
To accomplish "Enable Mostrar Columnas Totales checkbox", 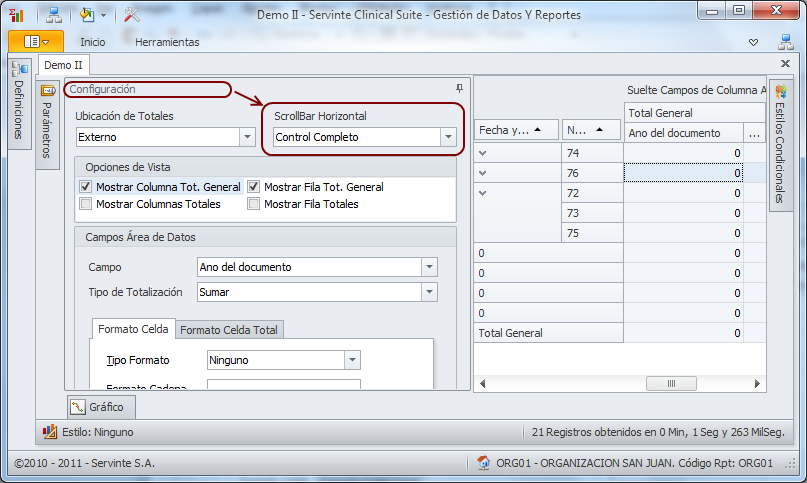I will pos(85,204).
